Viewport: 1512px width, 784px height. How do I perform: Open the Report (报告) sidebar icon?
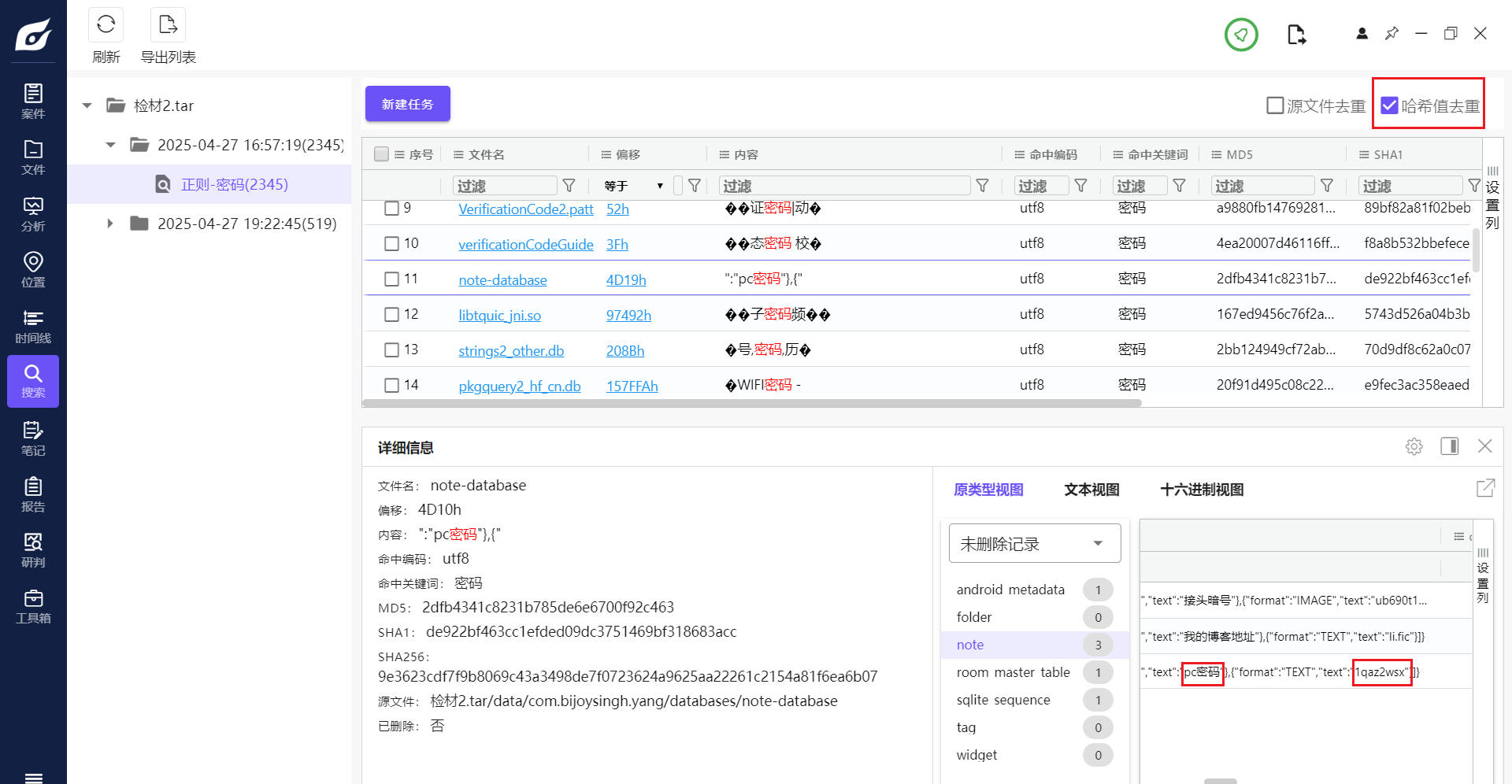point(33,494)
